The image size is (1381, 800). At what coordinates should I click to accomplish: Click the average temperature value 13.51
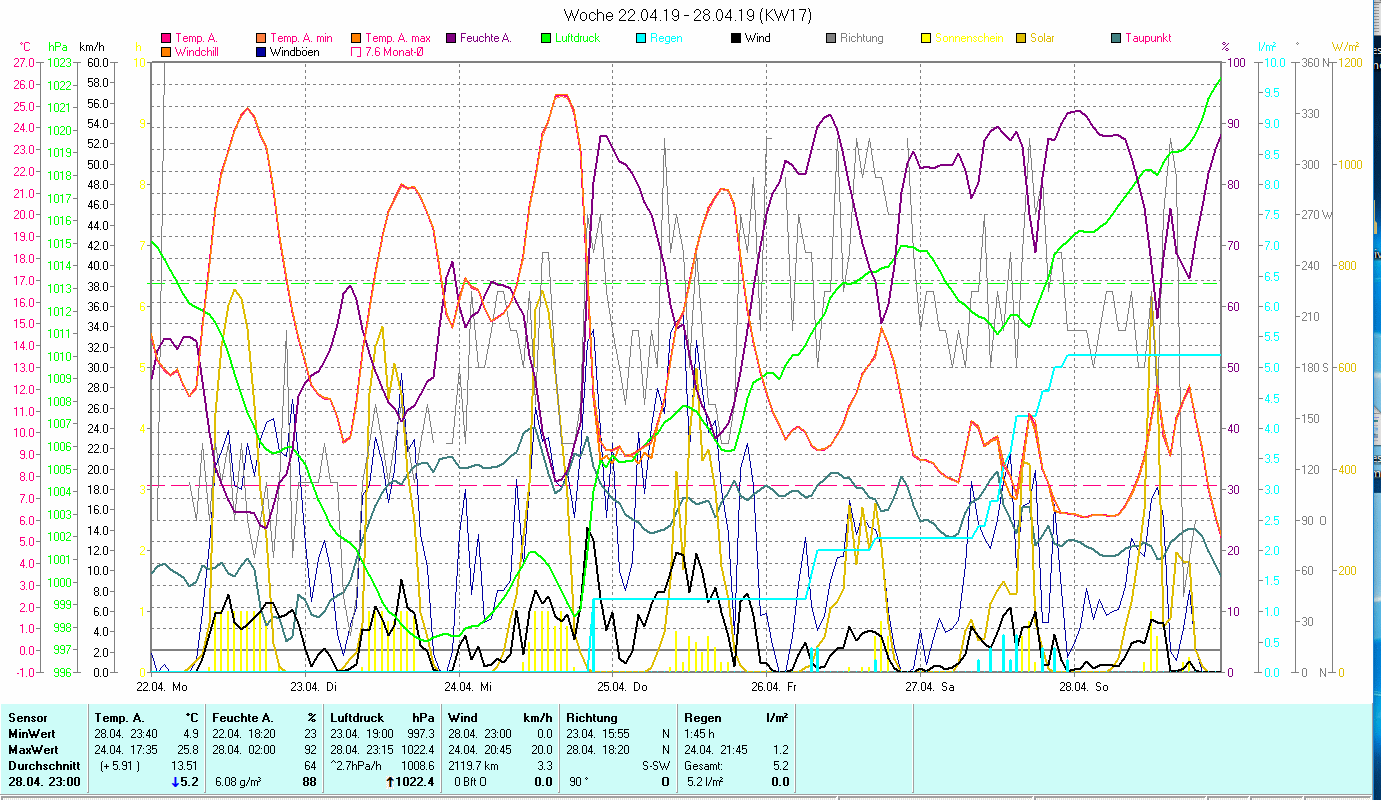pos(186,766)
